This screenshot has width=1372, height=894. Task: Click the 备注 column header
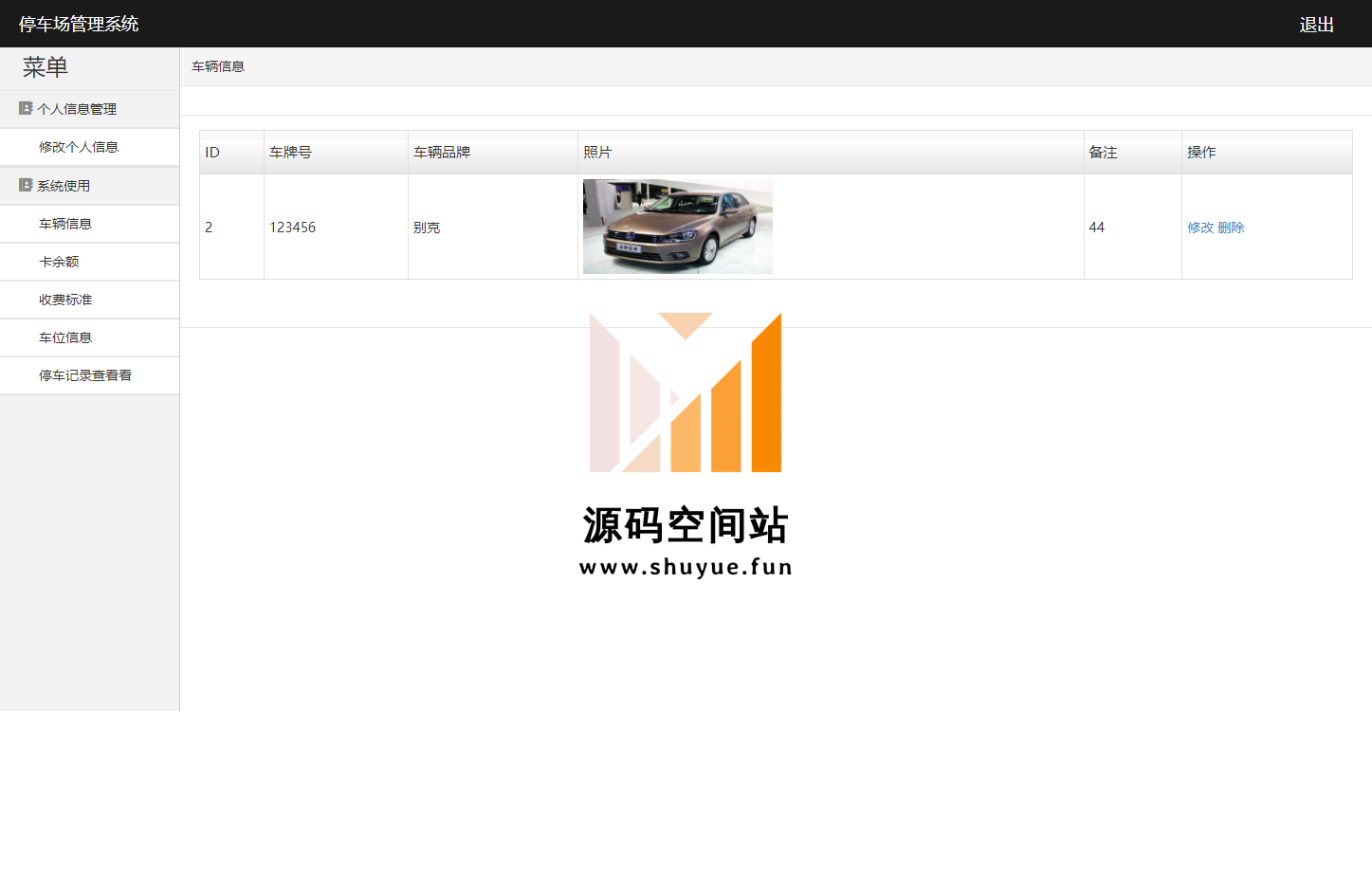pos(1133,152)
